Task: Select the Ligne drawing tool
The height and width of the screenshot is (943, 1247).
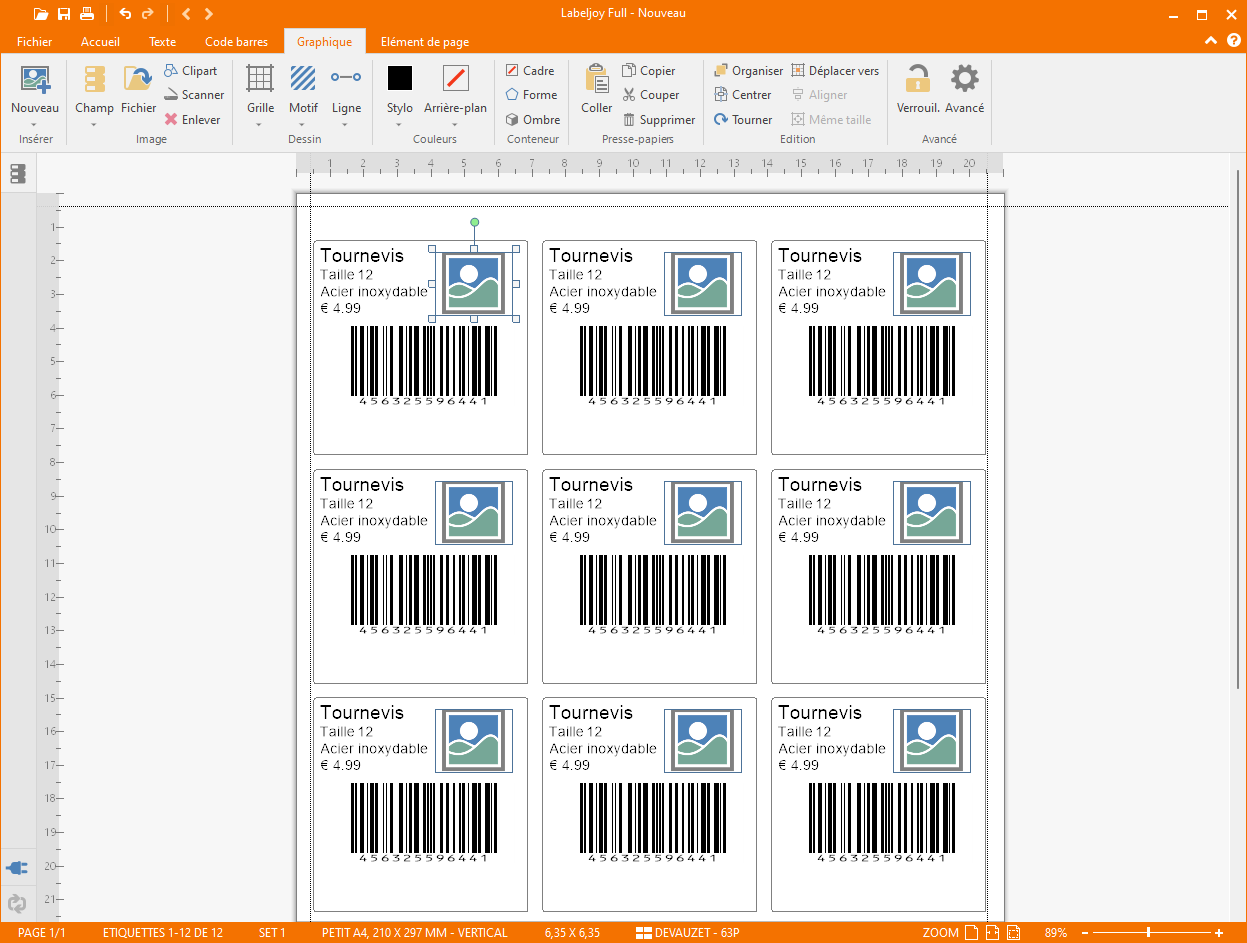Action: (x=346, y=89)
